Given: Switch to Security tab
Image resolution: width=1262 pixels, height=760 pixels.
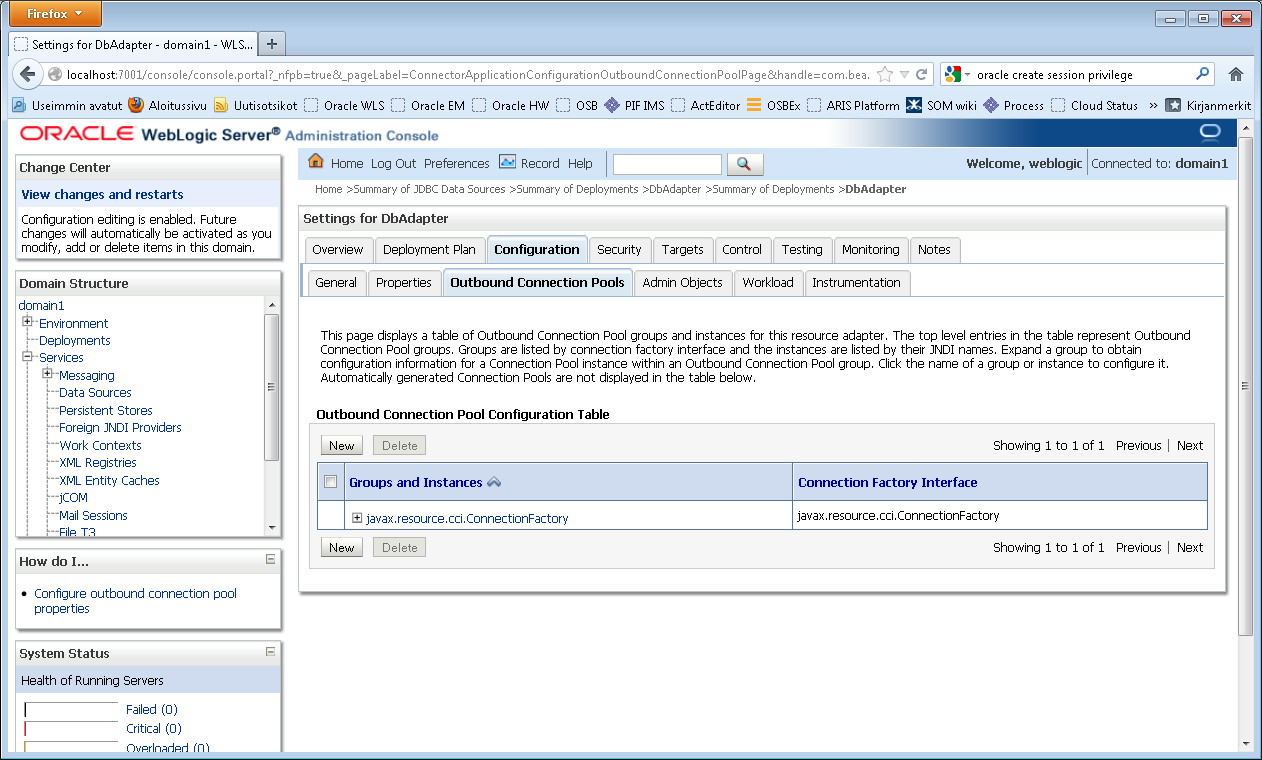Looking at the screenshot, I should pyautogui.click(x=619, y=250).
